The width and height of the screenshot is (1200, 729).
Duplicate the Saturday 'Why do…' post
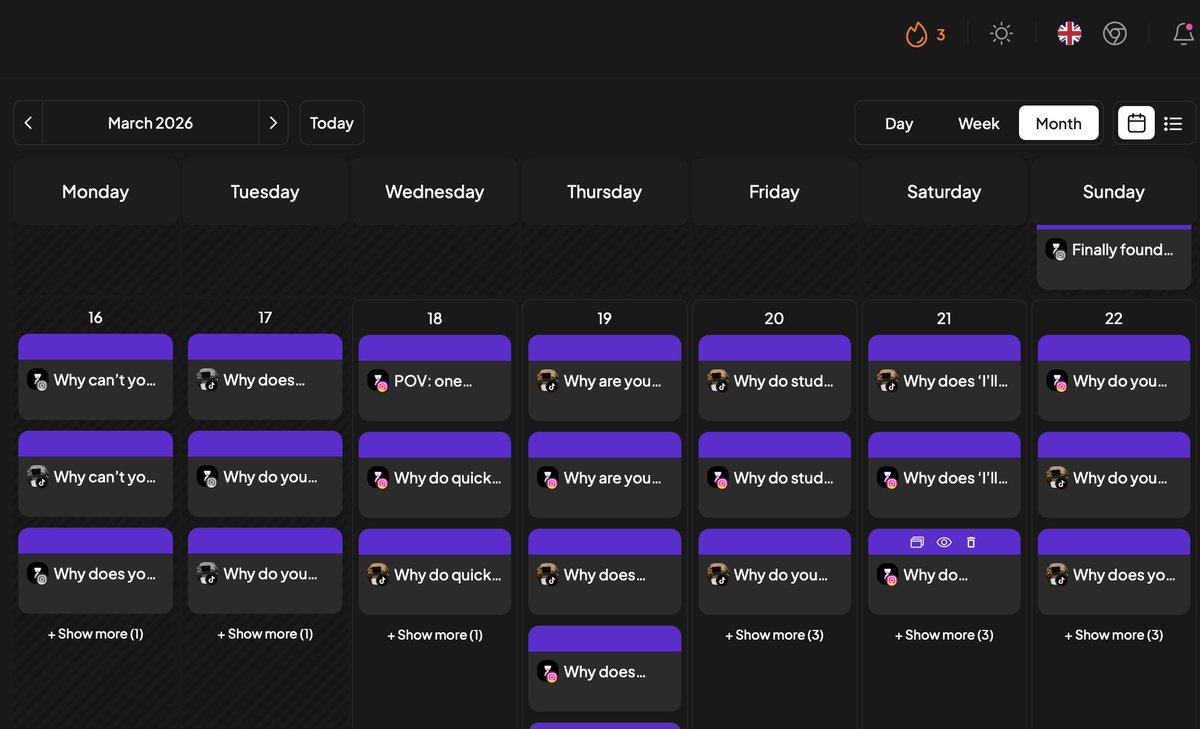(917, 542)
